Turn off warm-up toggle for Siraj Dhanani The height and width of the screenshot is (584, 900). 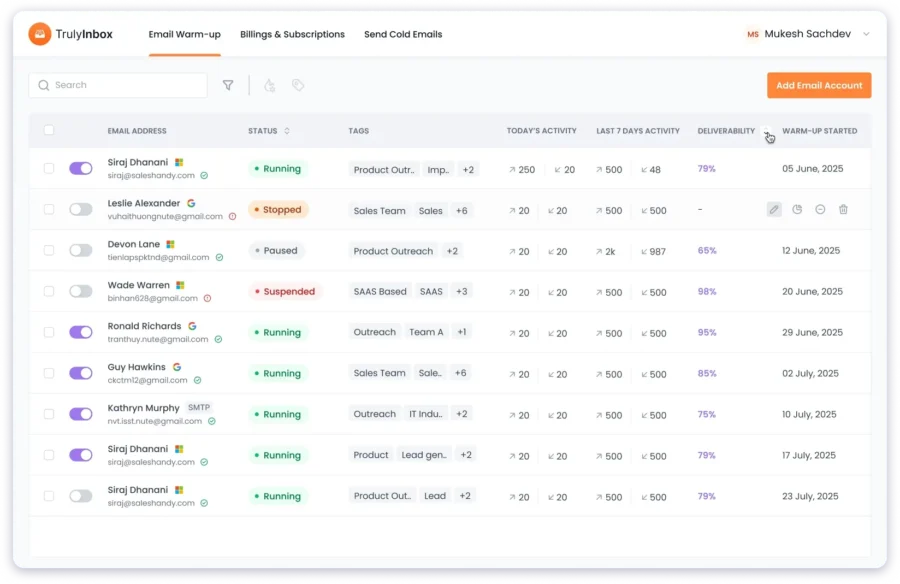coord(80,168)
